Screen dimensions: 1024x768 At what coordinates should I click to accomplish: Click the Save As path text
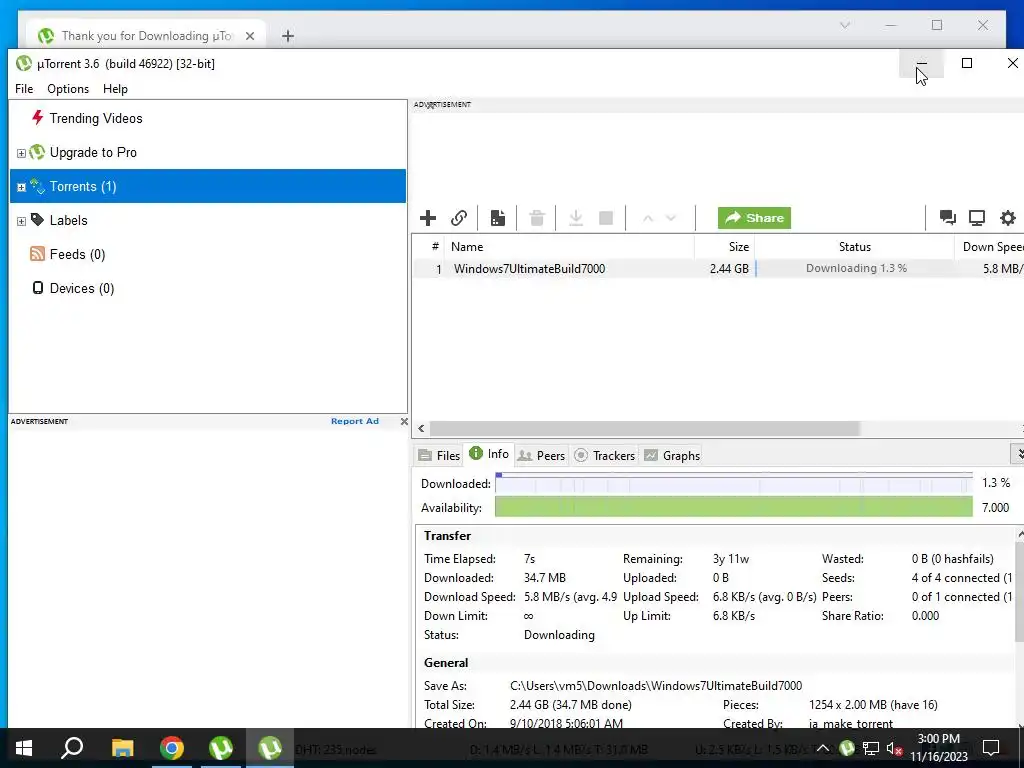point(656,686)
